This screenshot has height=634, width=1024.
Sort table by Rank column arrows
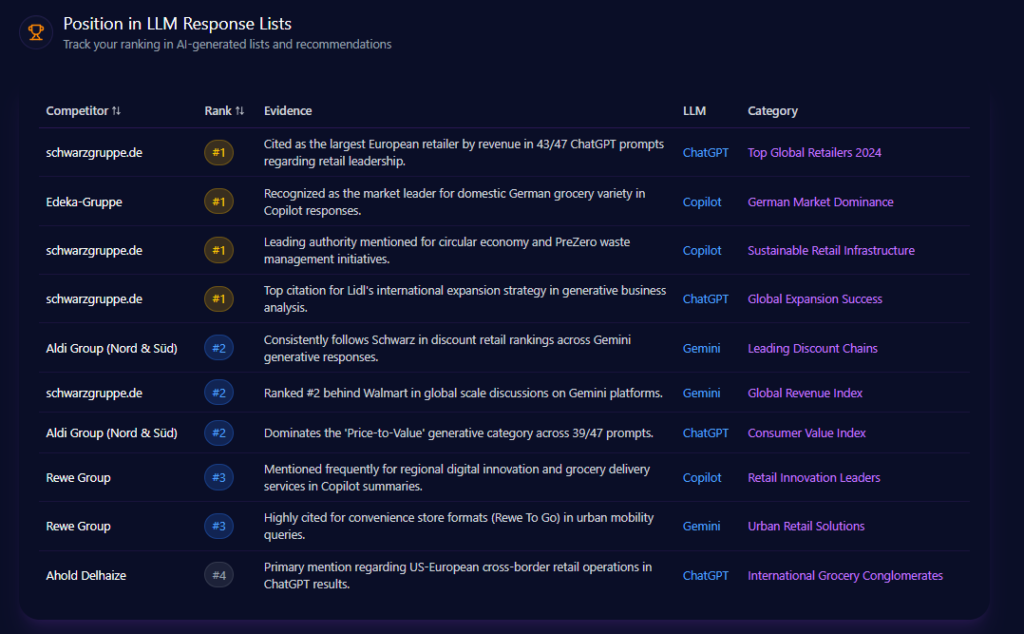(239, 111)
